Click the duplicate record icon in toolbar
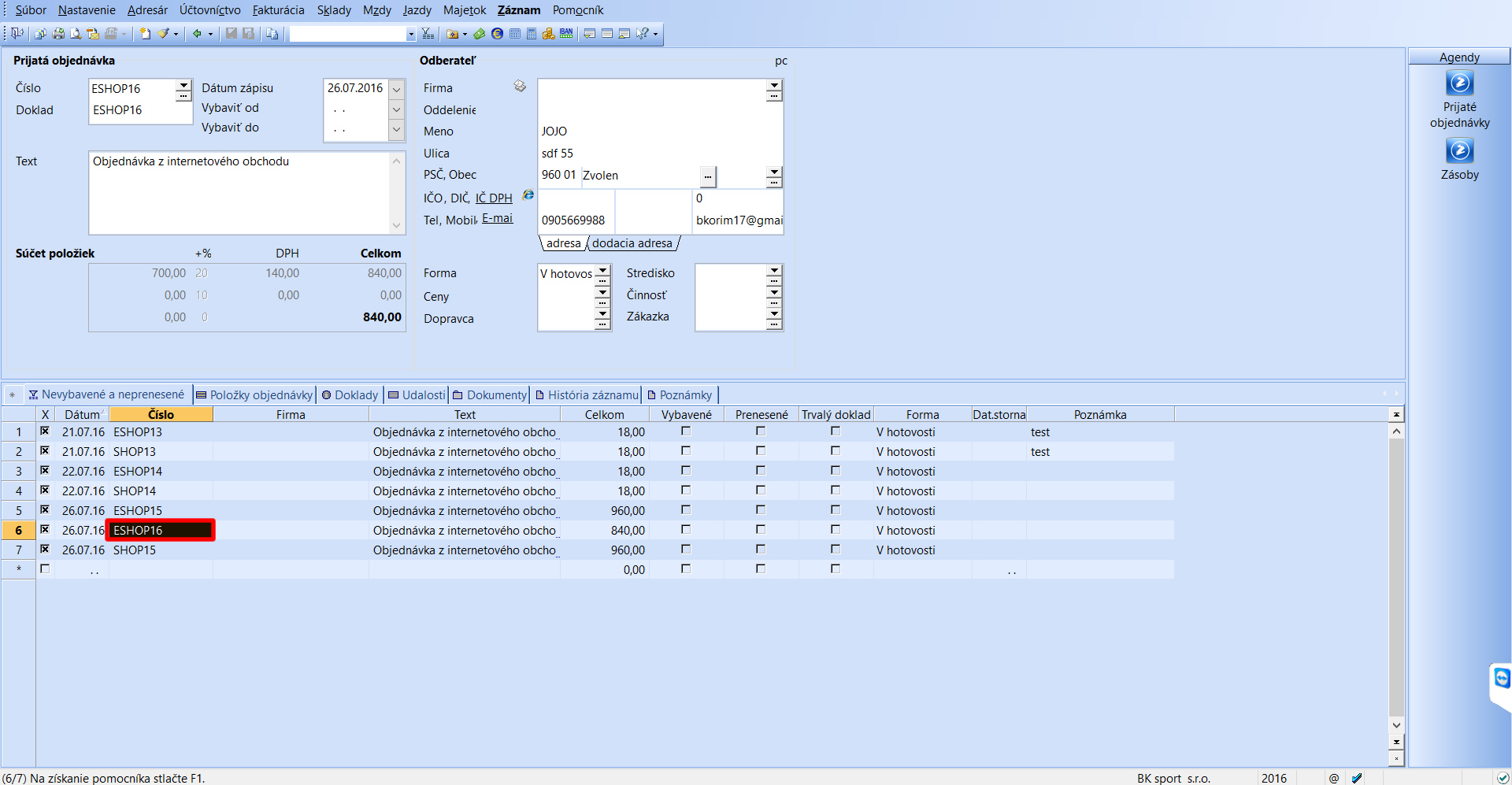1512x785 pixels. point(272,34)
